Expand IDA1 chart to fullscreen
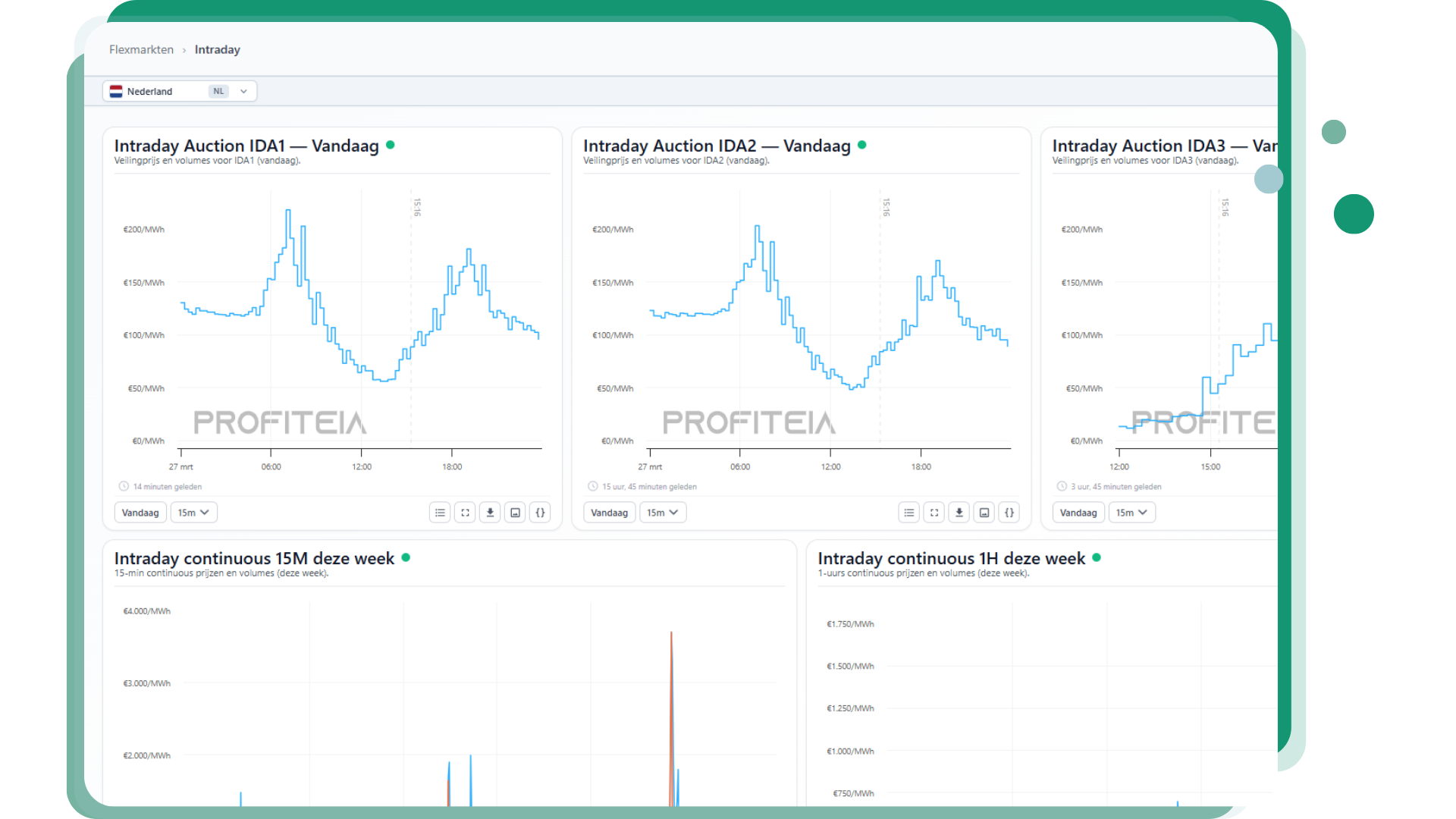The image size is (1456, 819). (465, 513)
